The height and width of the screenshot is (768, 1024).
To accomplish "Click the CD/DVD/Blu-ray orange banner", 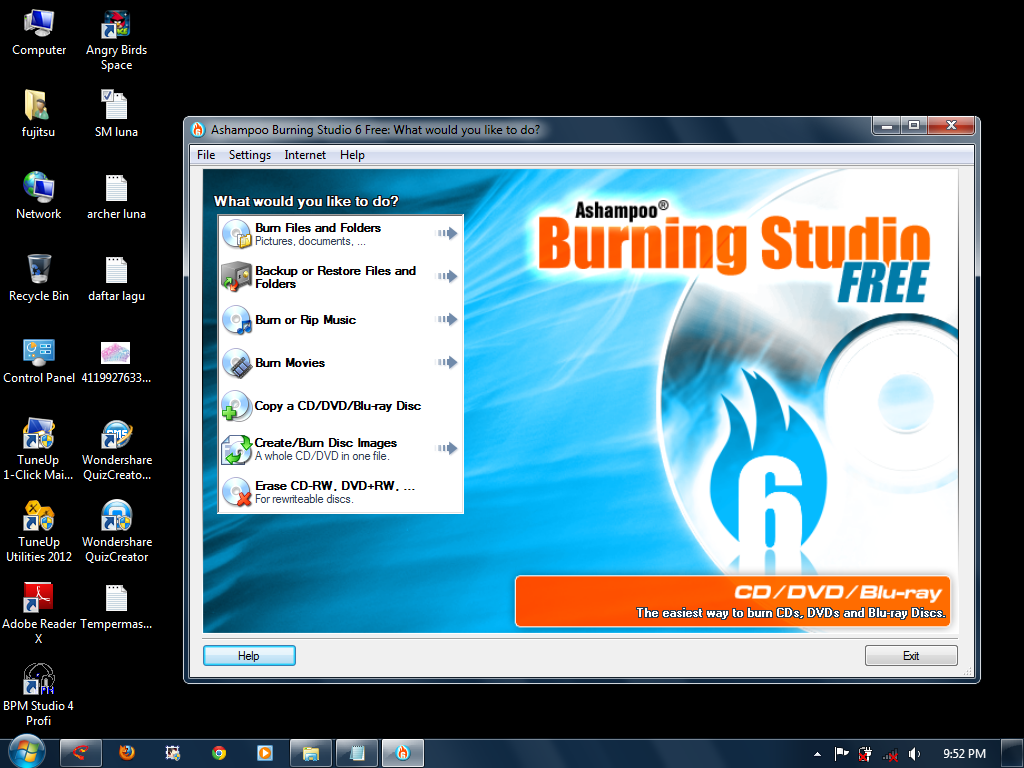I will 733,601.
